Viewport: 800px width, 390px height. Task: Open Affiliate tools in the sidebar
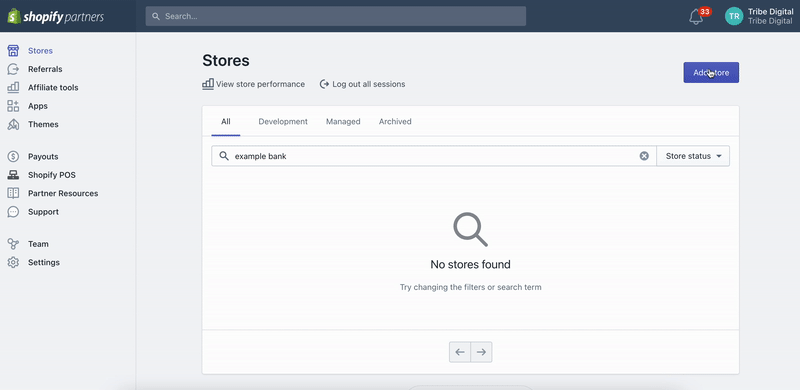[53, 87]
